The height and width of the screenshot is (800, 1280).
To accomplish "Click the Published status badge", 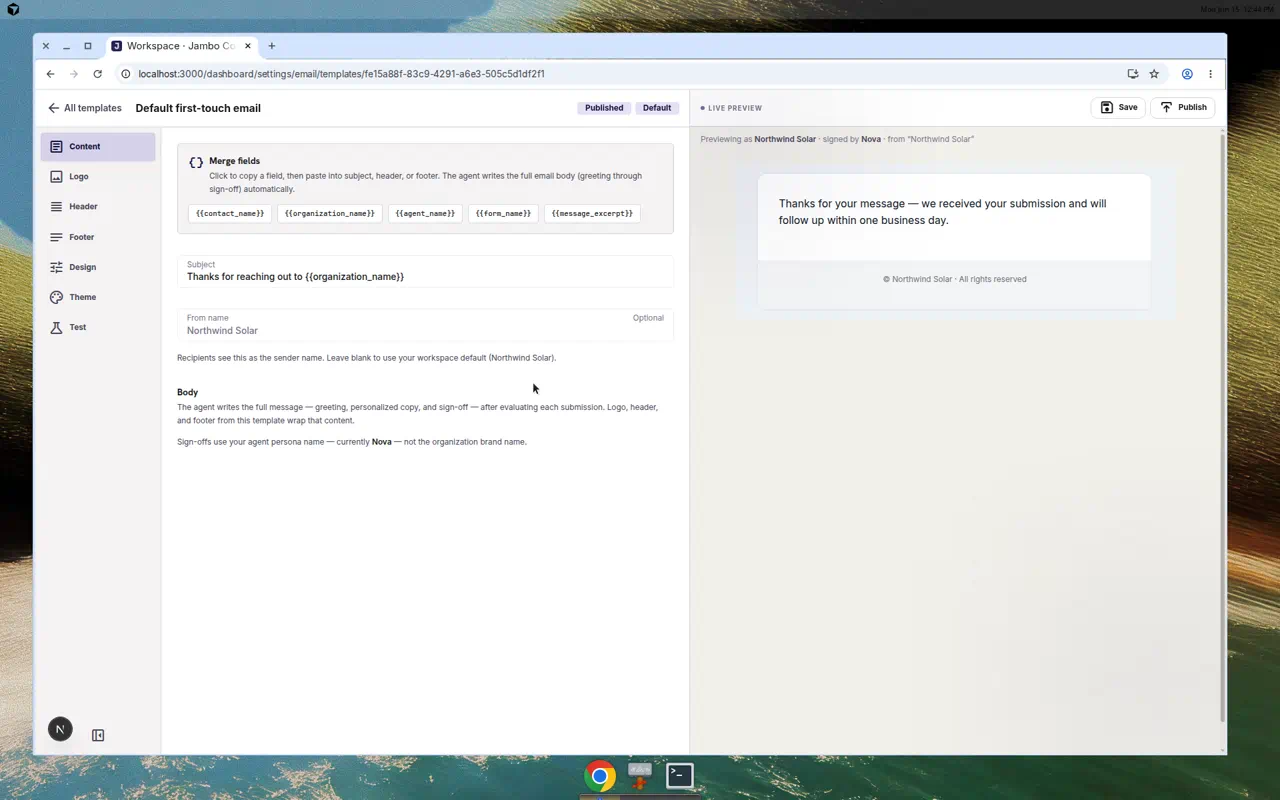I will pyautogui.click(x=604, y=108).
